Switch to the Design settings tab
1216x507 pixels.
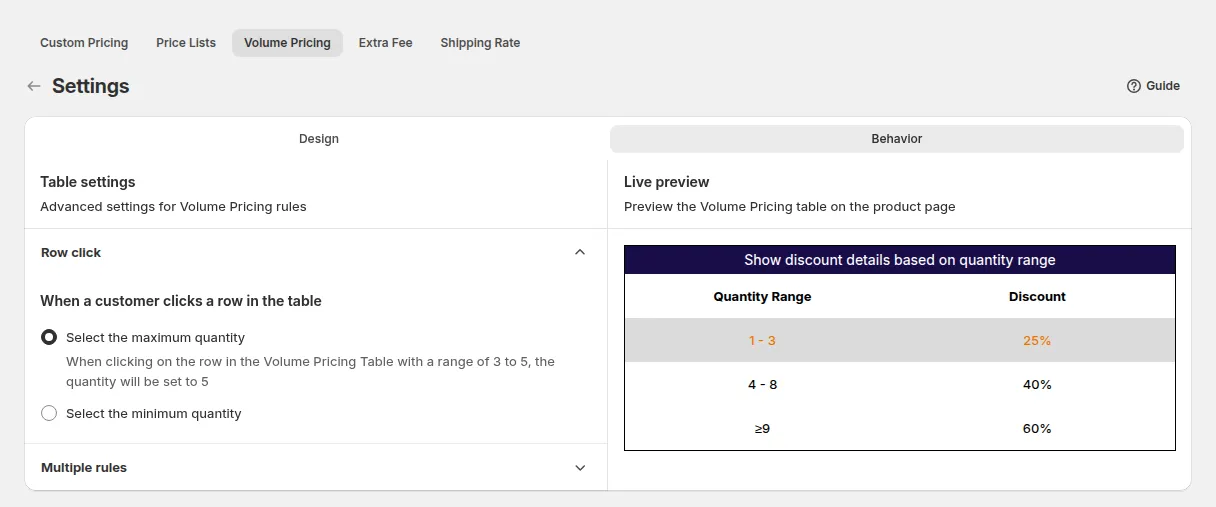pyautogui.click(x=319, y=139)
